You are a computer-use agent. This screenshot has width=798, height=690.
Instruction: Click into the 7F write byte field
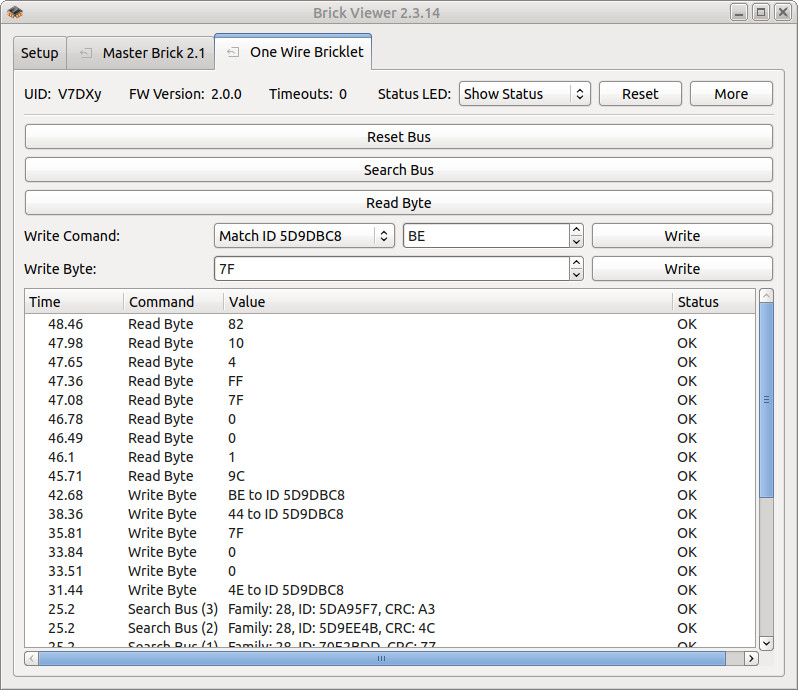coord(390,269)
